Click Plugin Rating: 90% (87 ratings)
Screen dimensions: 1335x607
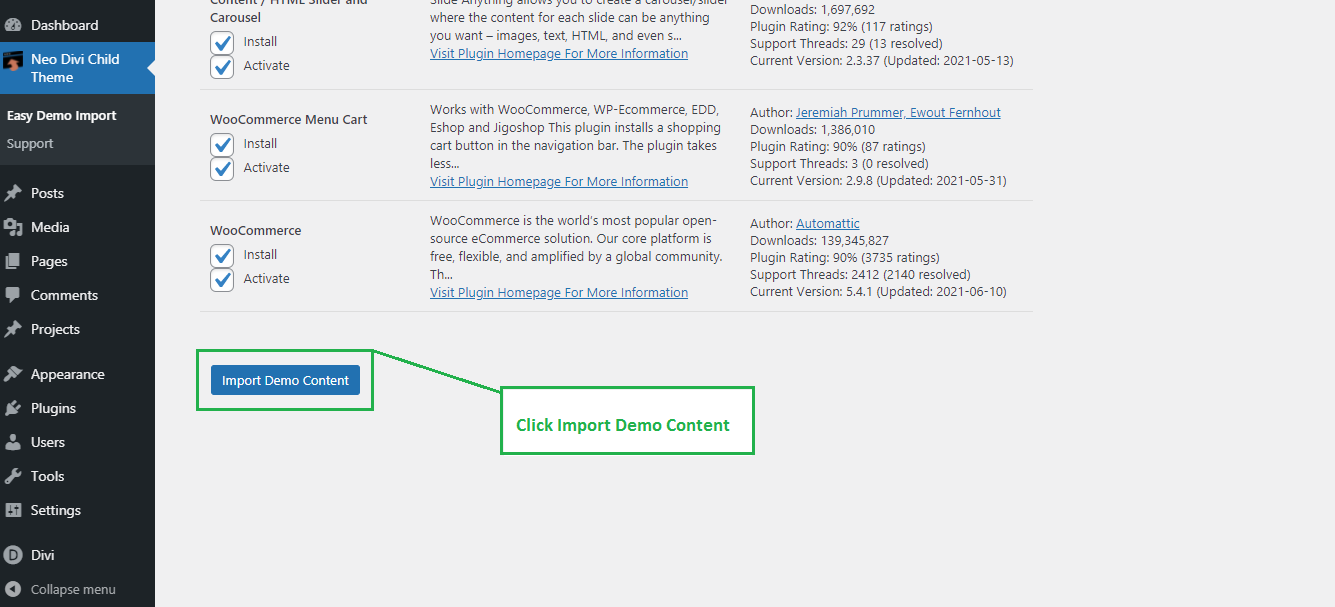click(838, 147)
